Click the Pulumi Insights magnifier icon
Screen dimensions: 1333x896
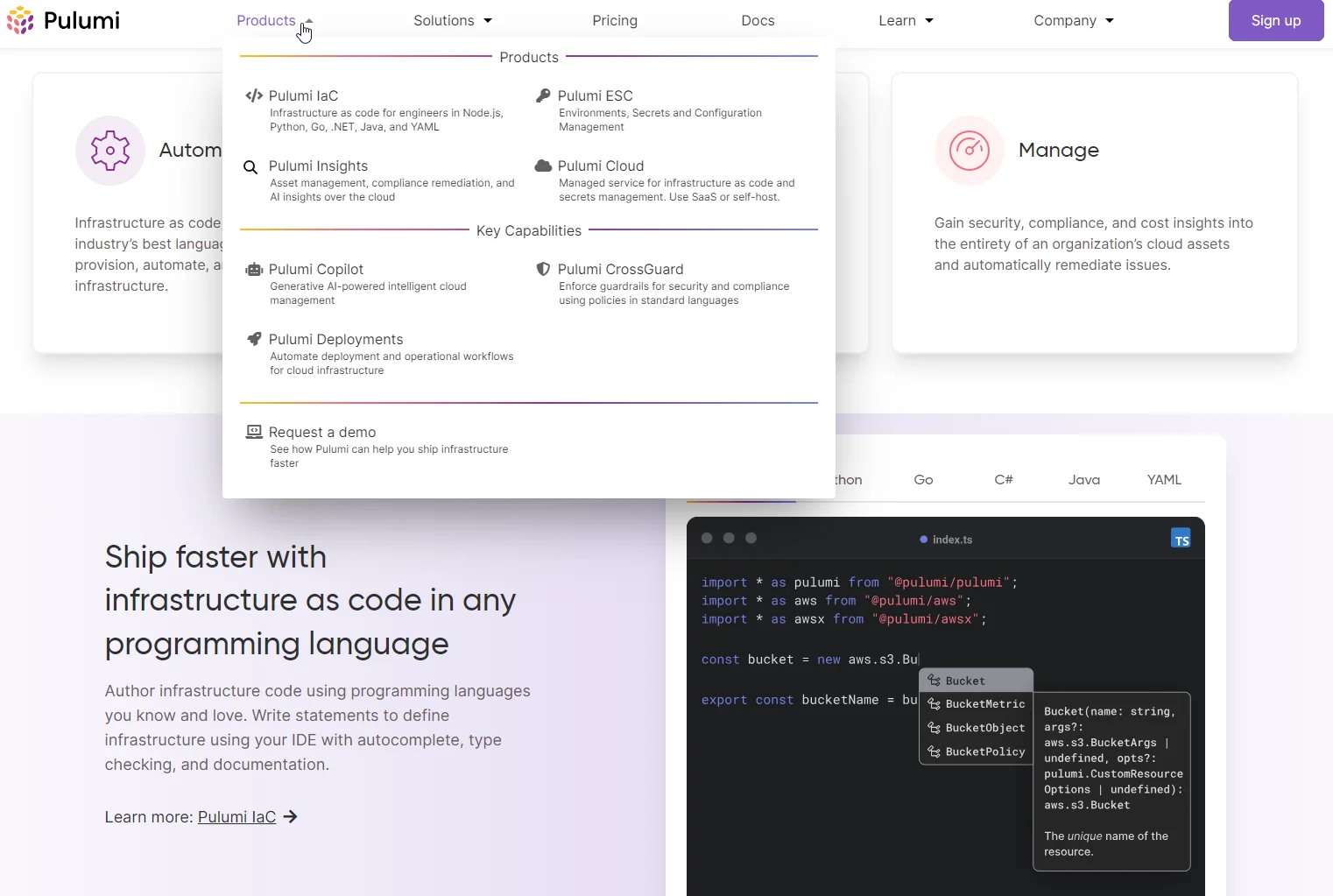(x=250, y=167)
